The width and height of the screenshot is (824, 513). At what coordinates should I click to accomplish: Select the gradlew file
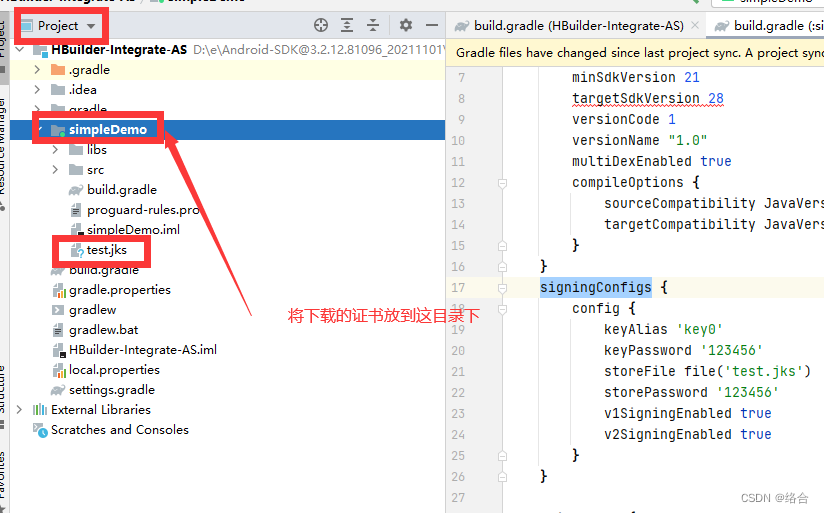92,310
